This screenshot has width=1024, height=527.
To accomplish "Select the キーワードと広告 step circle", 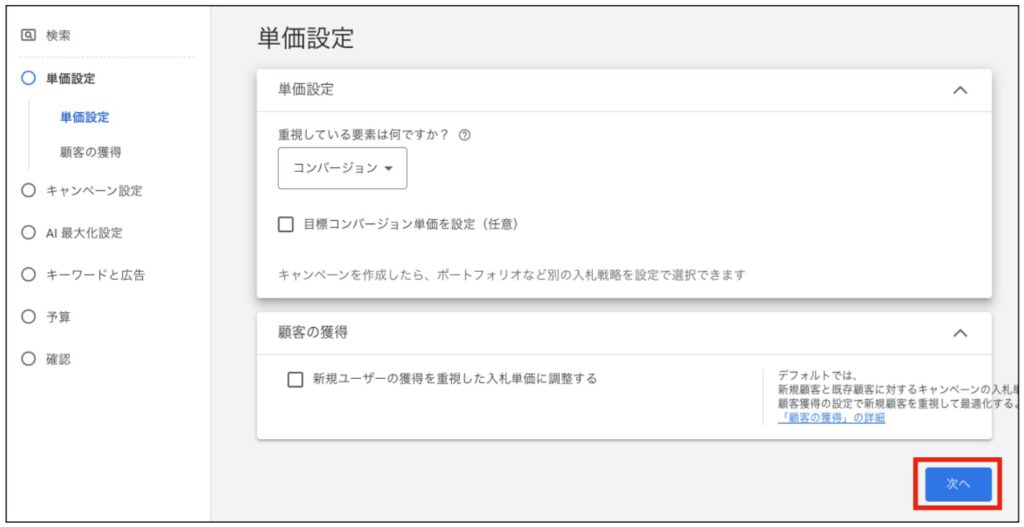I will coord(28,274).
